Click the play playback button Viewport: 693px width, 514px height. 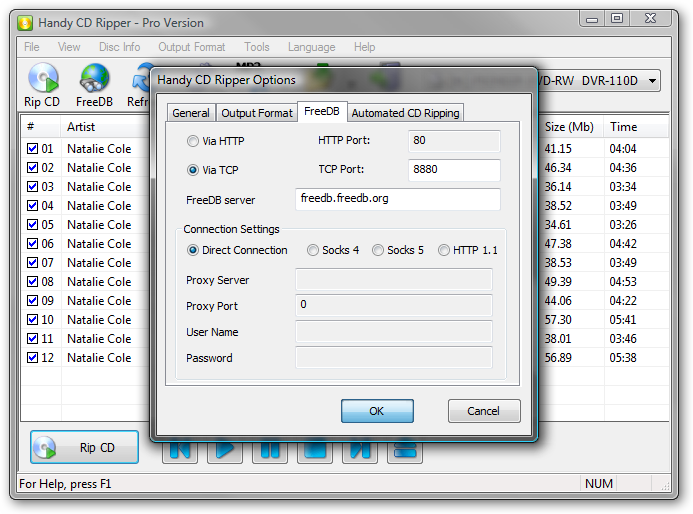(225, 451)
